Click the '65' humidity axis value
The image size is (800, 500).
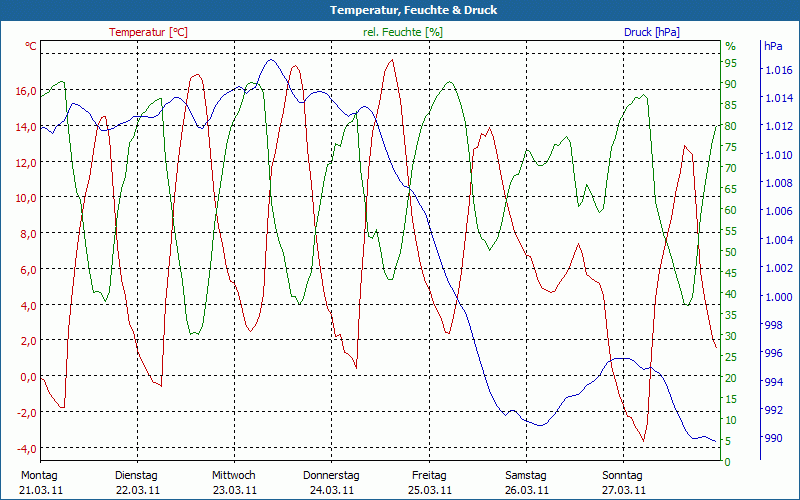[731, 189]
